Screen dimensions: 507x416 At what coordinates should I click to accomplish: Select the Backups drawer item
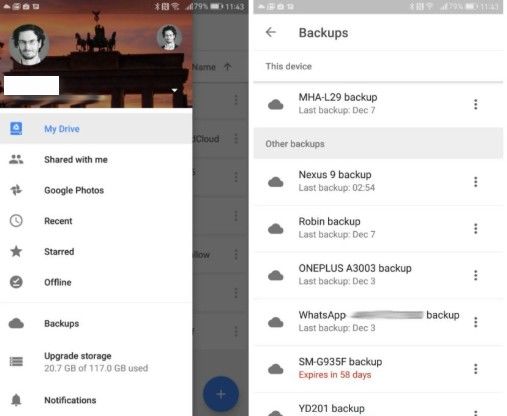point(96,323)
